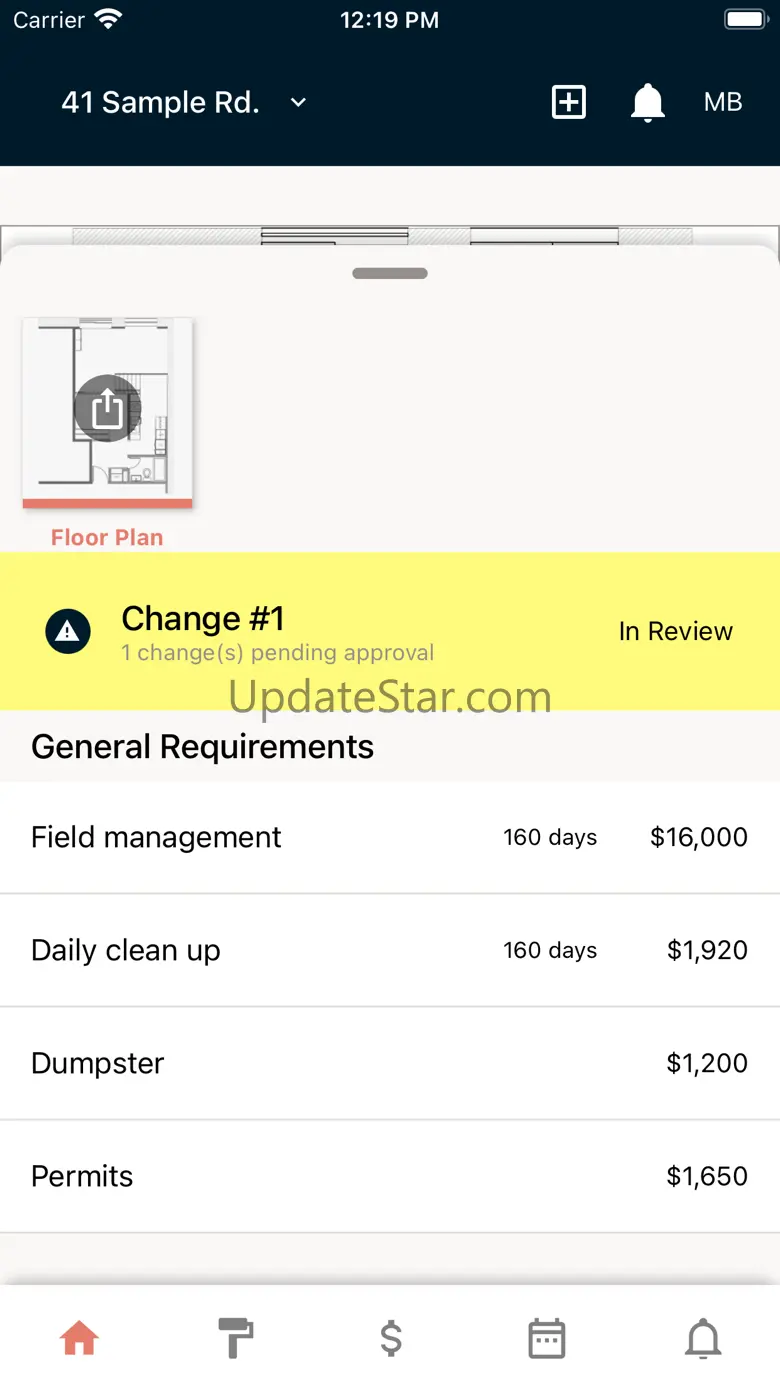Tap the Floor Plan label link
Image resolution: width=780 pixels, height=1387 pixels.
tap(107, 537)
